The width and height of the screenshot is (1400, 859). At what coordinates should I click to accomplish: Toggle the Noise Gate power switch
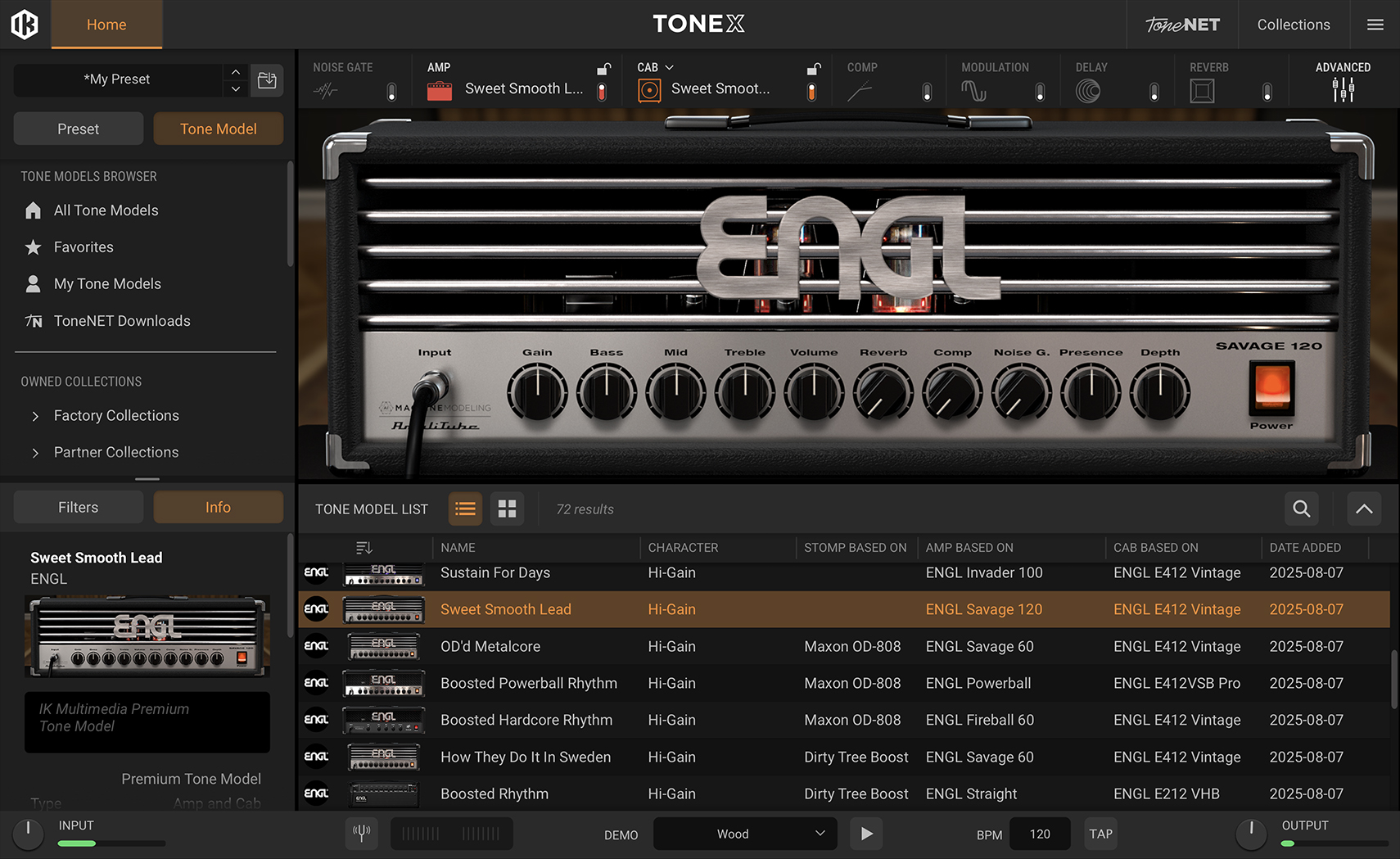(x=391, y=92)
